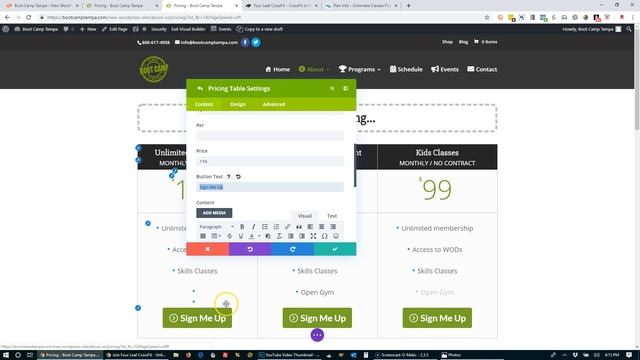
Task: Toggle the settings panel snap/expand icon
Action: [x=346, y=89]
